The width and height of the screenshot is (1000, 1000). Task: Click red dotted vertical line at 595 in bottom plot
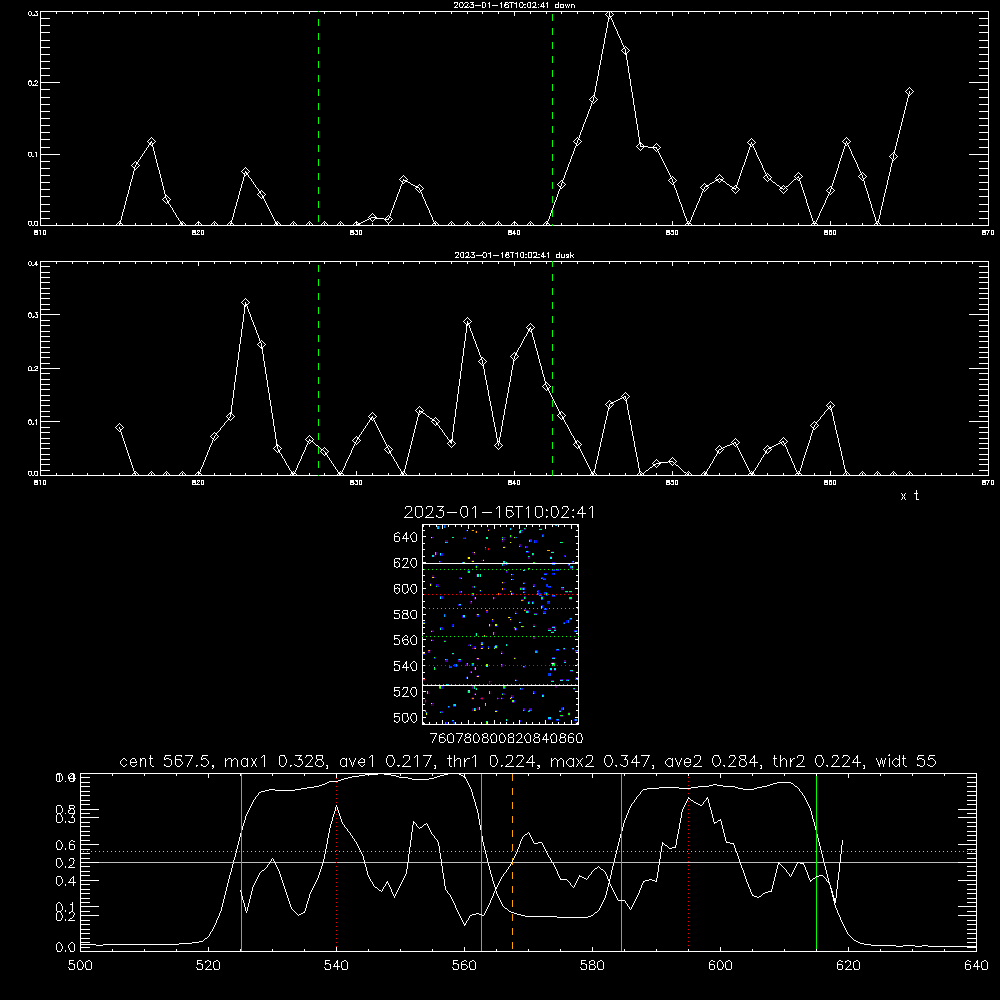pos(688,862)
